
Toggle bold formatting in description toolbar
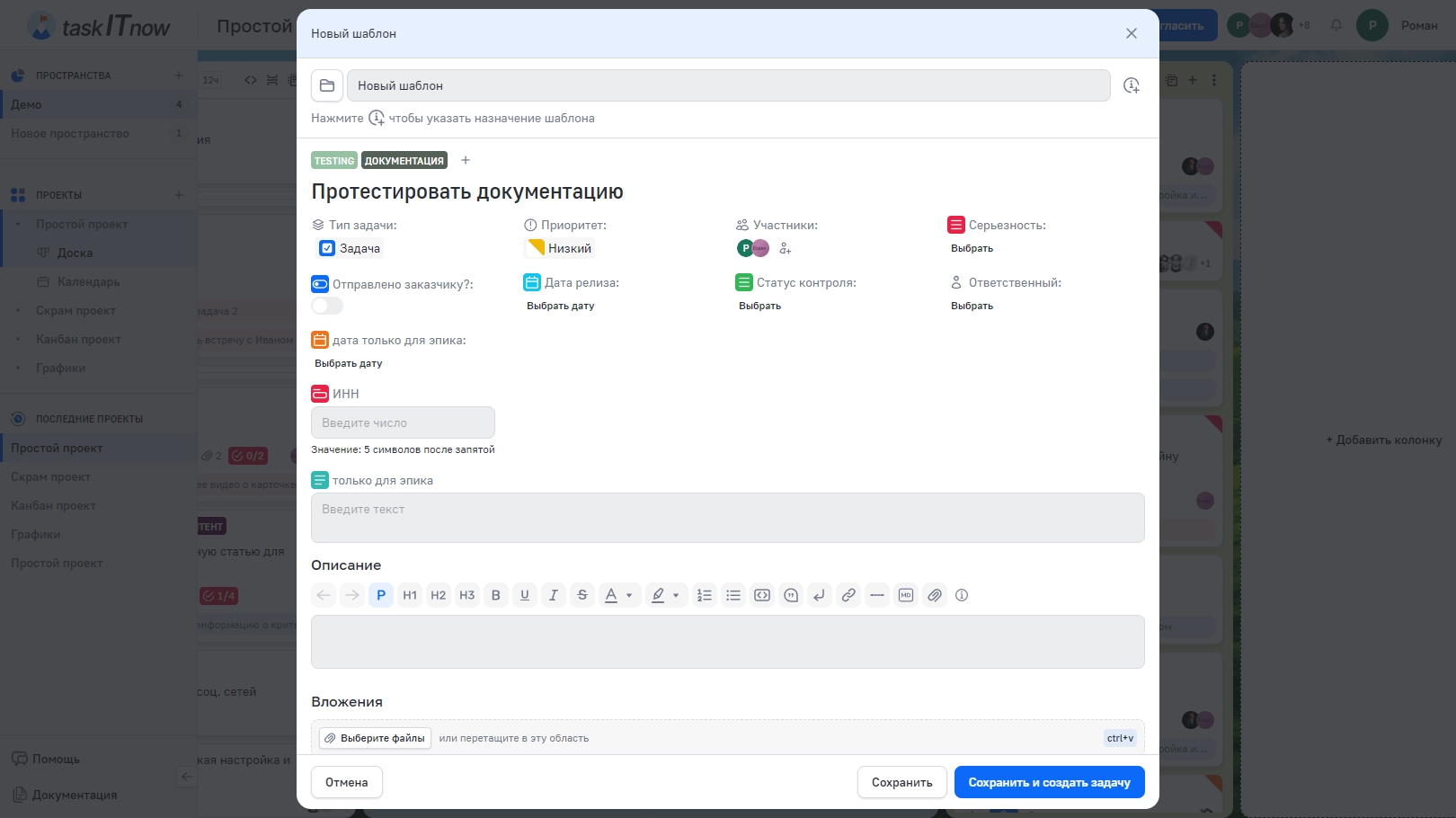(x=495, y=595)
